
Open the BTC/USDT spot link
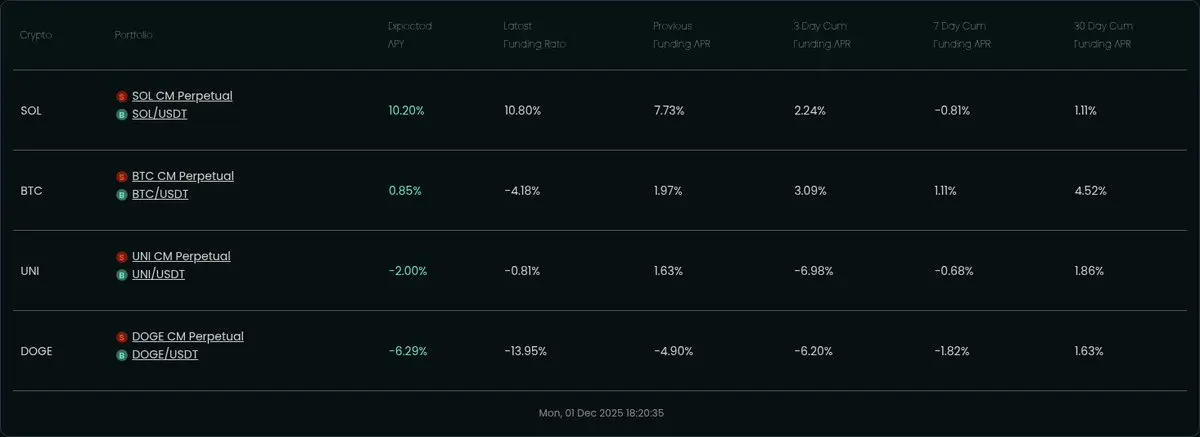[x=160, y=194]
